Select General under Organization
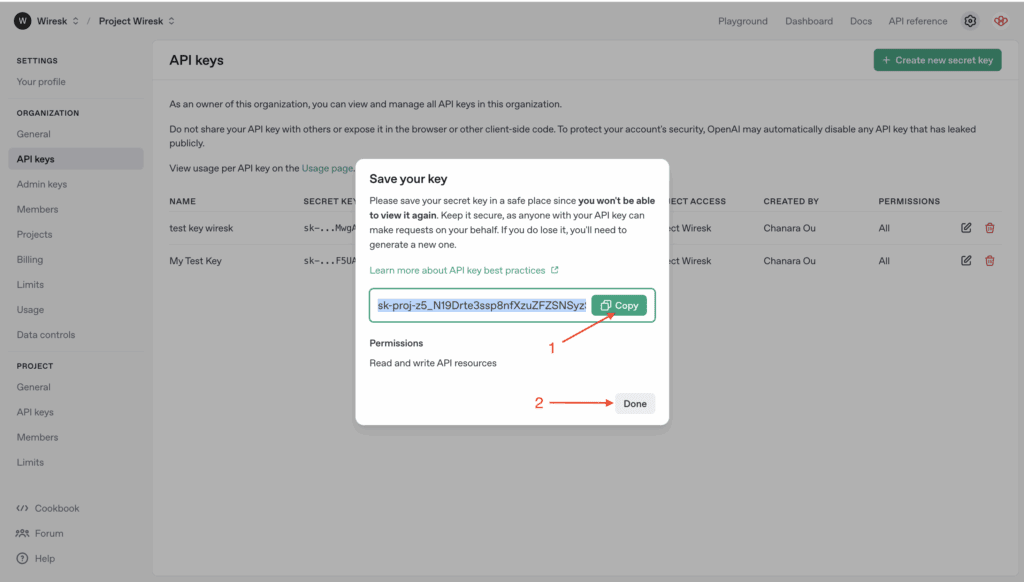Viewport: 1024px width, 582px height. point(33,134)
